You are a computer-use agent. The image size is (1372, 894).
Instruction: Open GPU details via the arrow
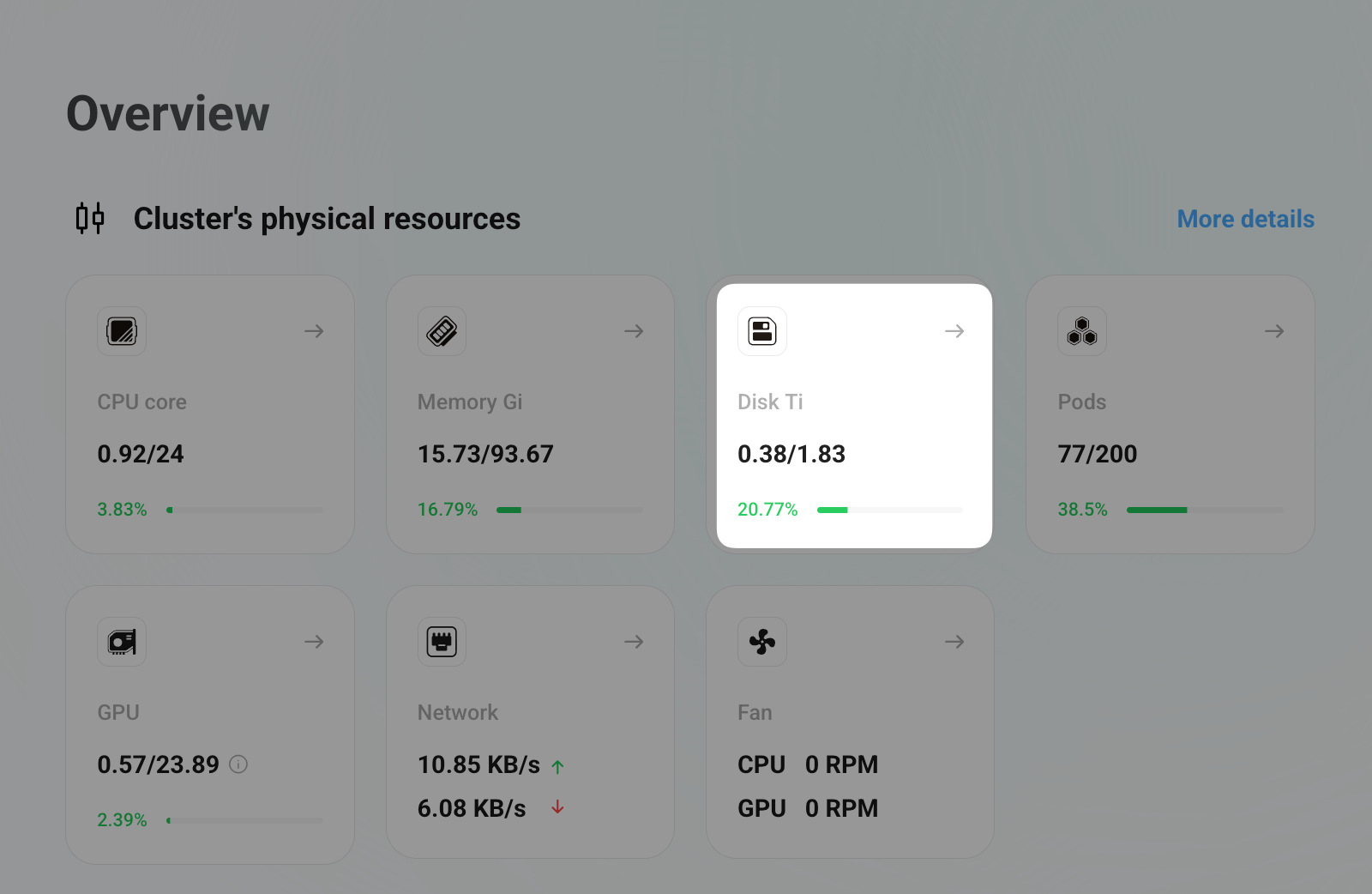[314, 642]
